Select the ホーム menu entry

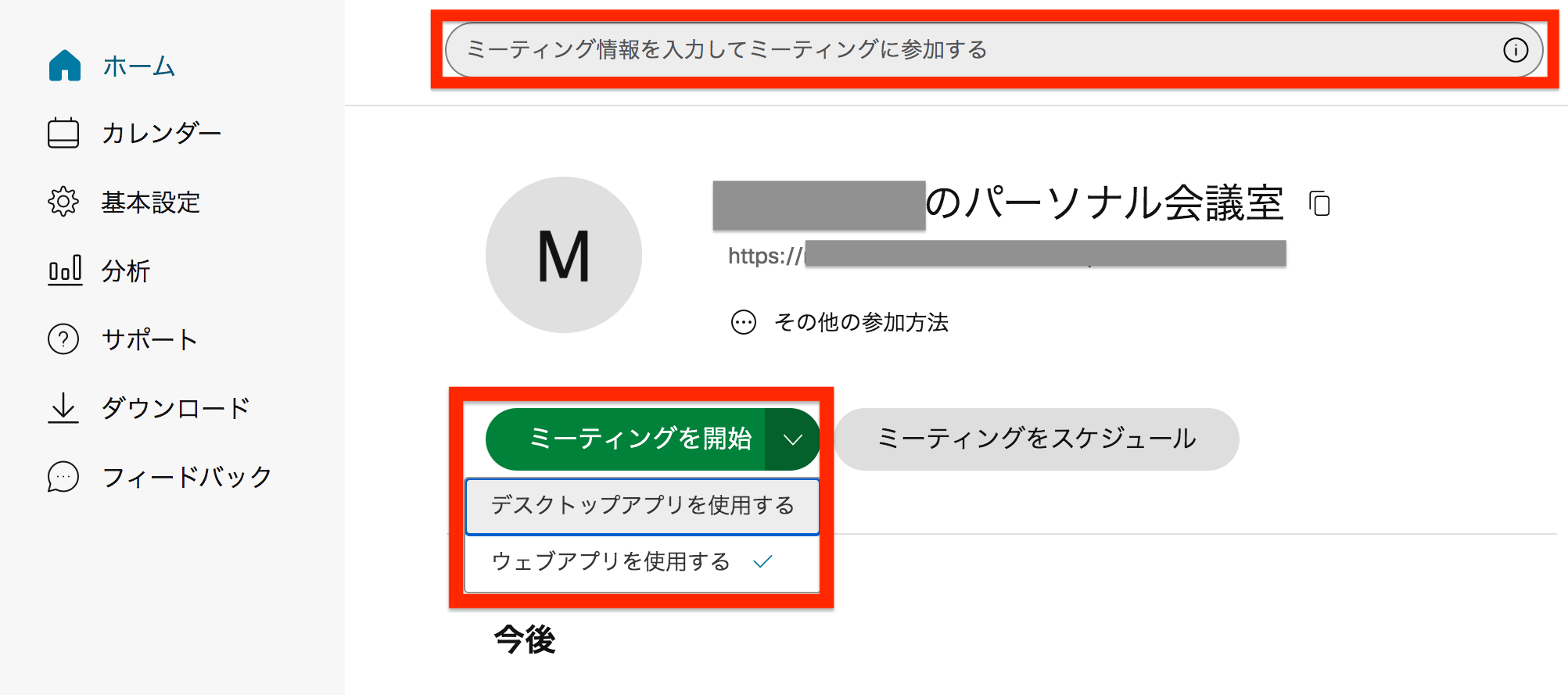(138, 66)
